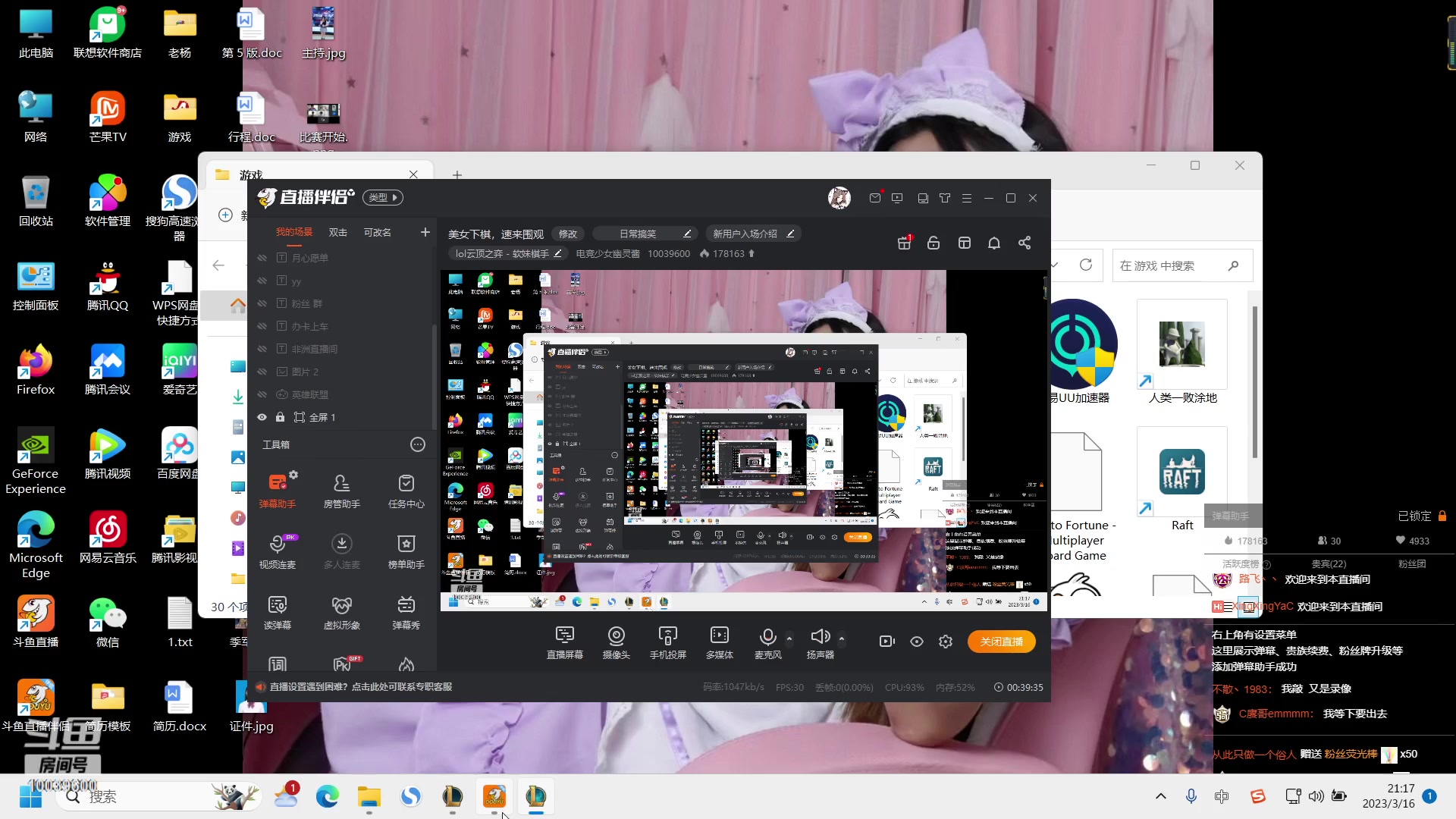Open 弹幕秀 tool
1456x819 pixels.
pos(406,611)
